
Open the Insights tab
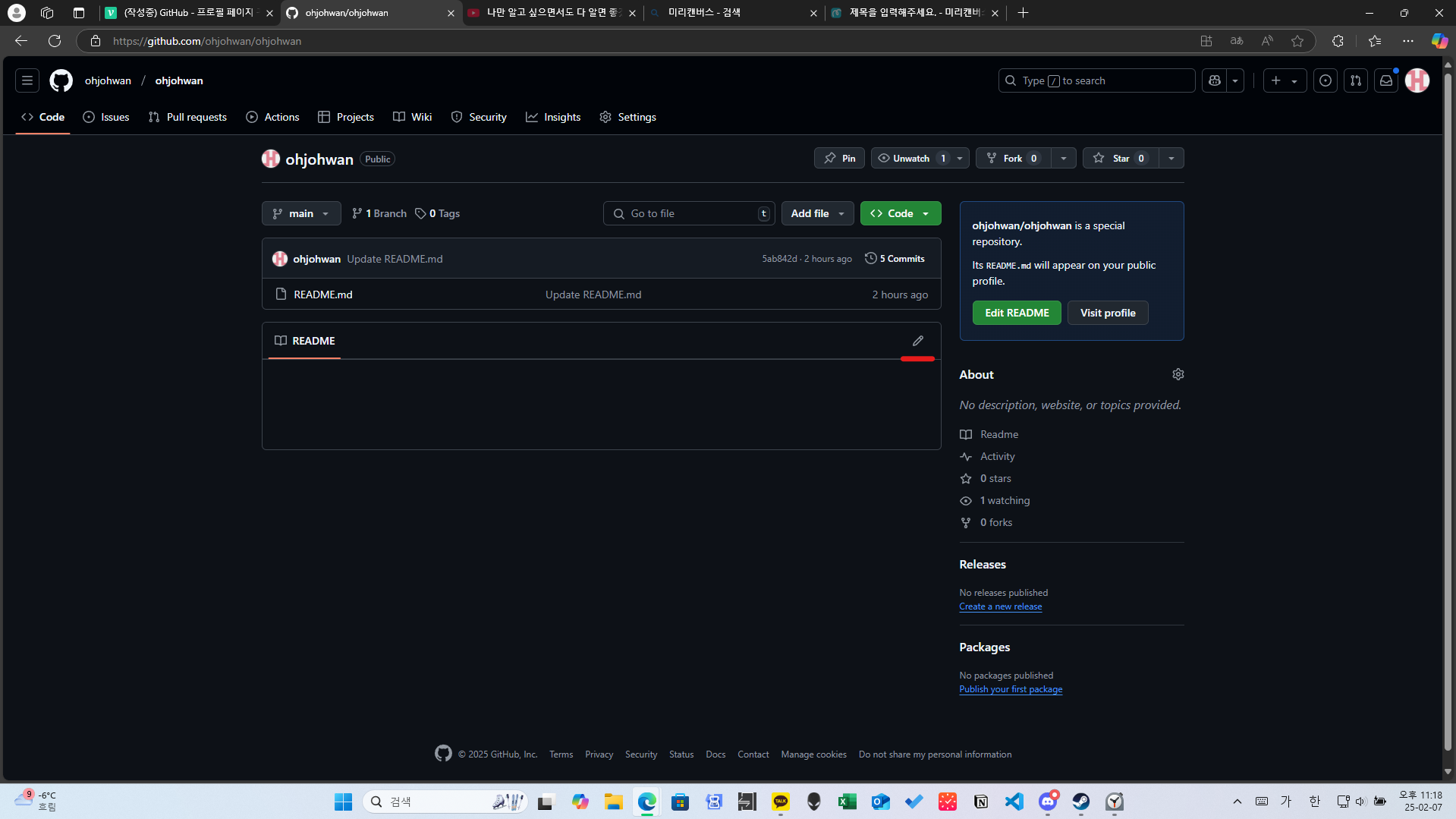pyautogui.click(x=553, y=117)
